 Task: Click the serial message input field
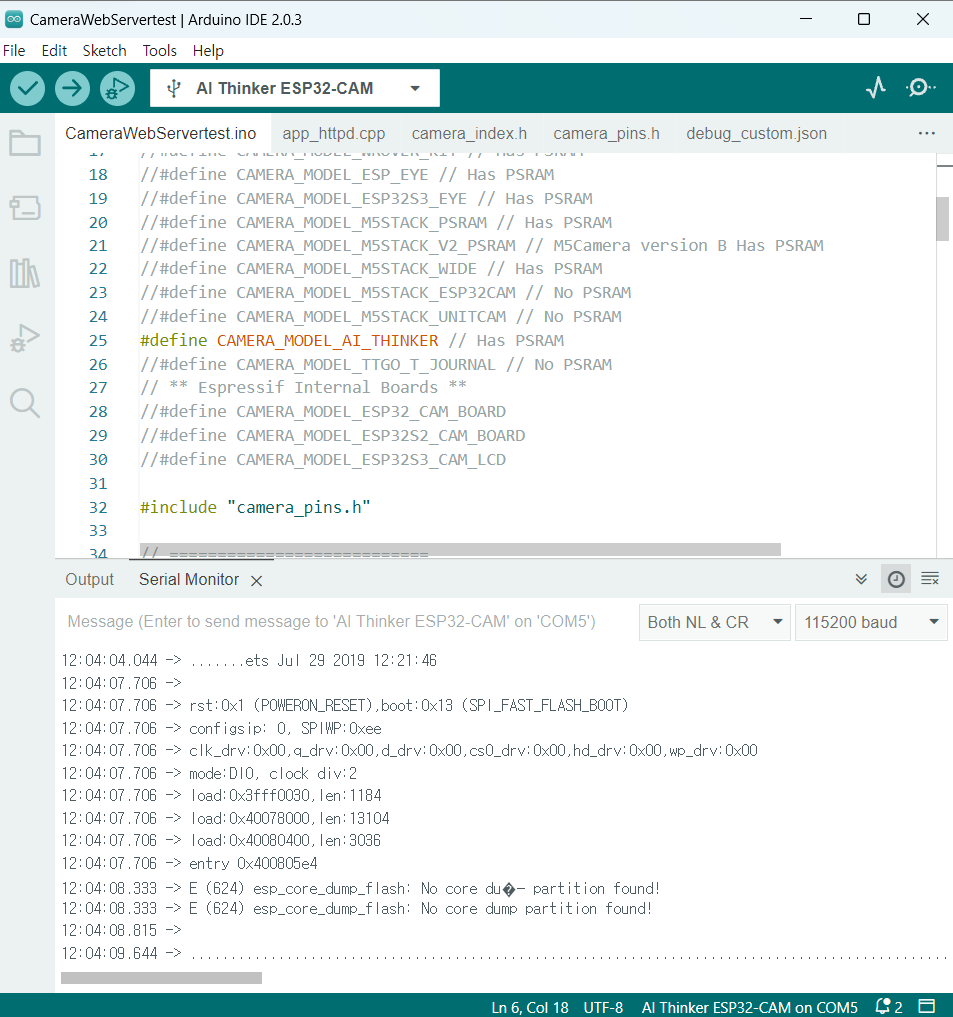(x=340, y=622)
